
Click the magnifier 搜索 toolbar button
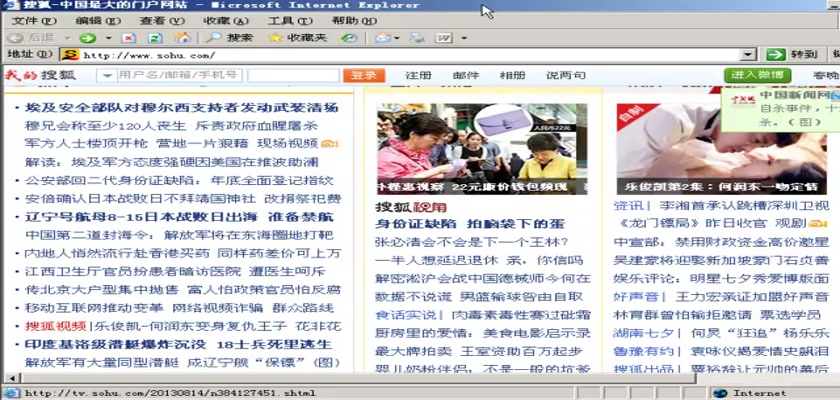(229, 38)
